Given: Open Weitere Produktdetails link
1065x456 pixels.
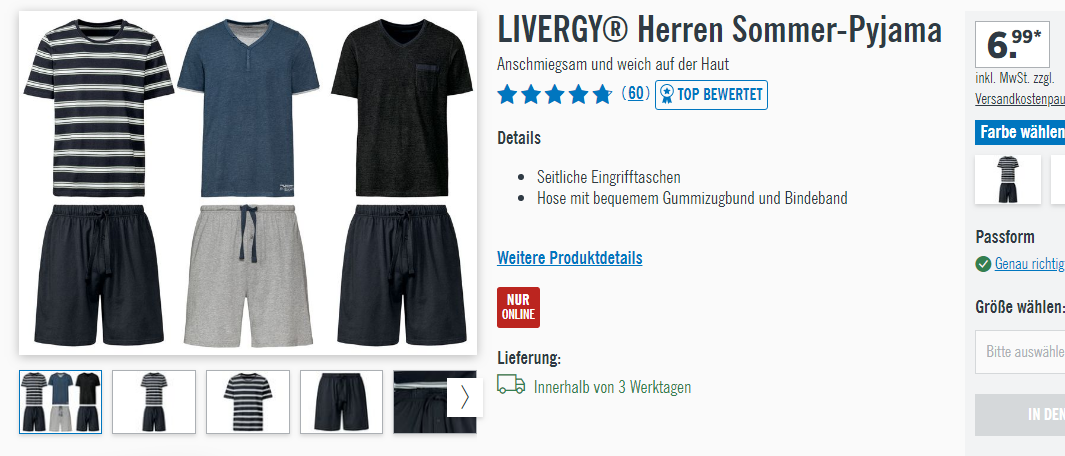Looking at the screenshot, I should 570,258.
